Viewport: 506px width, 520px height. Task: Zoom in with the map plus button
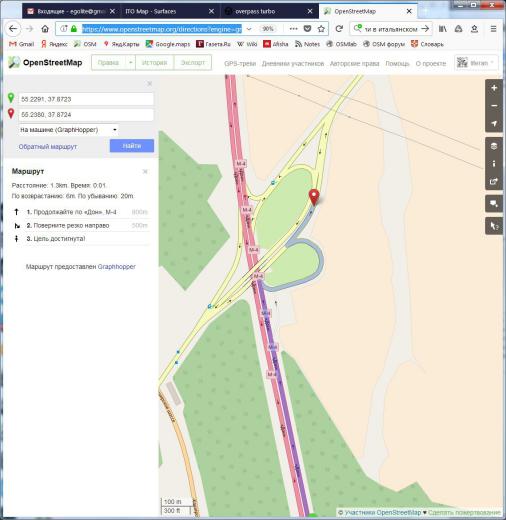pyautogui.click(x=494, y=88)
